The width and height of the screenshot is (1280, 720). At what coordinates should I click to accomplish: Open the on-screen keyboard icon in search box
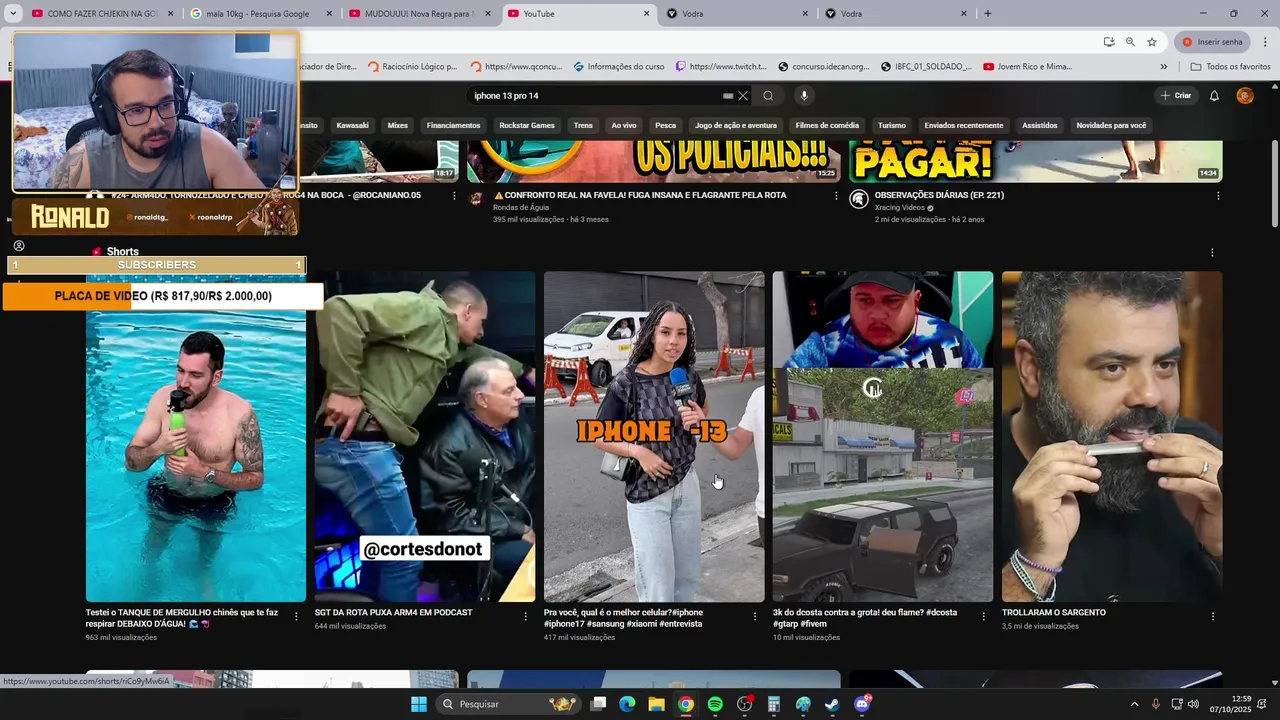point(728,96)
